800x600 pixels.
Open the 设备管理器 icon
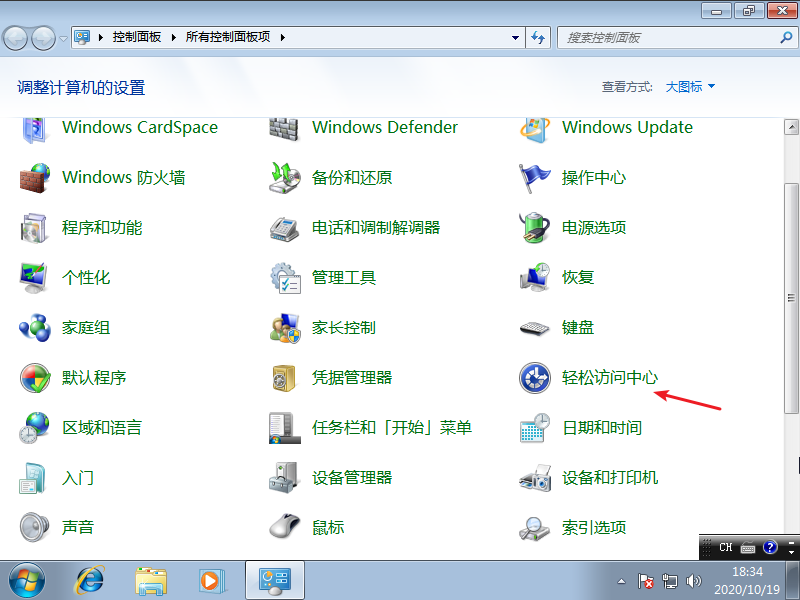[x=285, y=478]
